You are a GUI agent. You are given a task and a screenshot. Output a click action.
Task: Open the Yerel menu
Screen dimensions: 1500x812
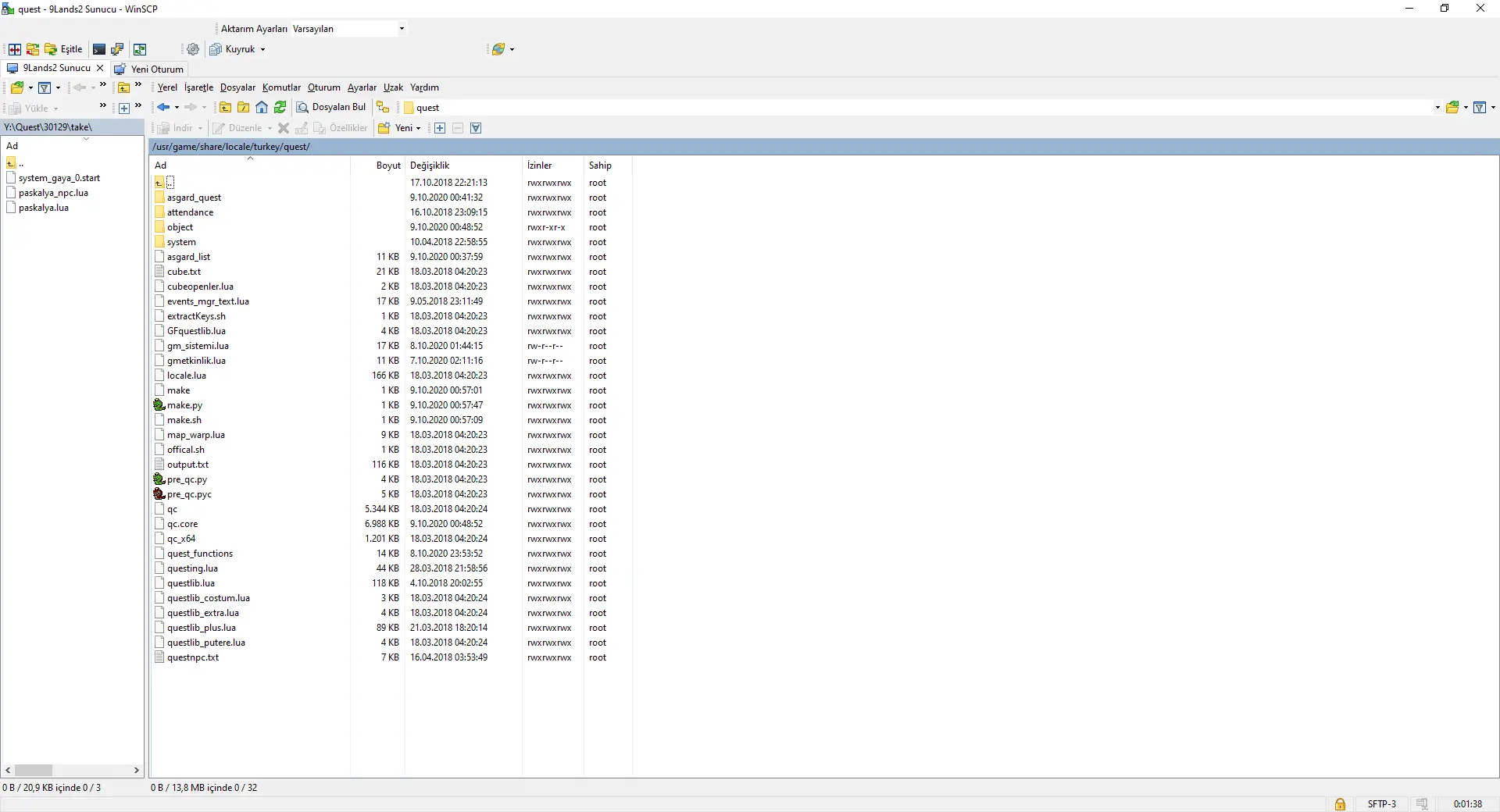[167, 87]
